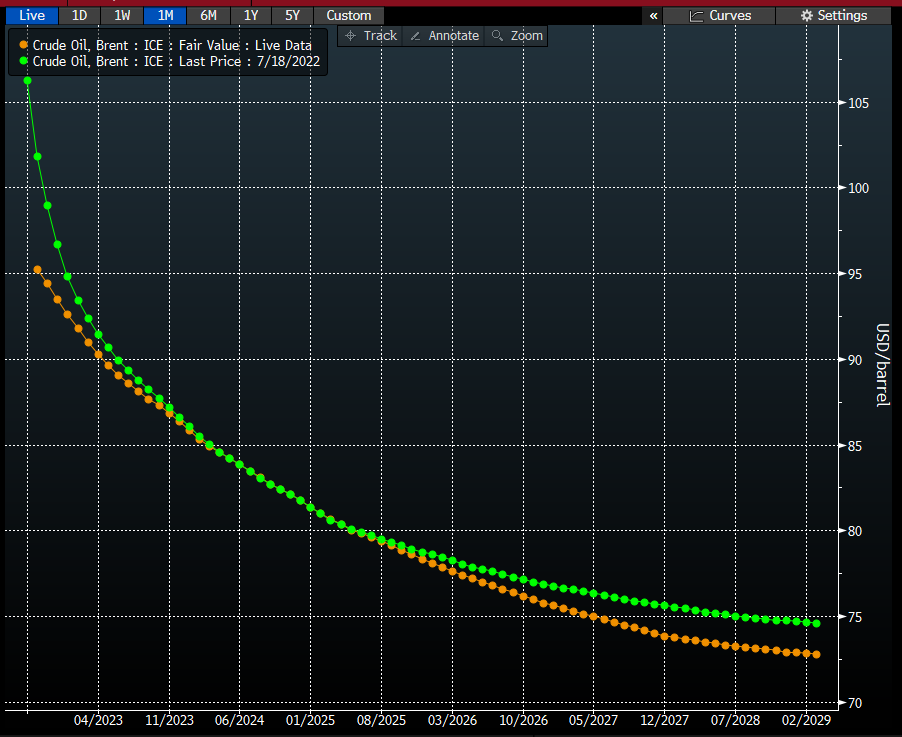Collapse panel with double chevron arrow

(x=654, y=16)
